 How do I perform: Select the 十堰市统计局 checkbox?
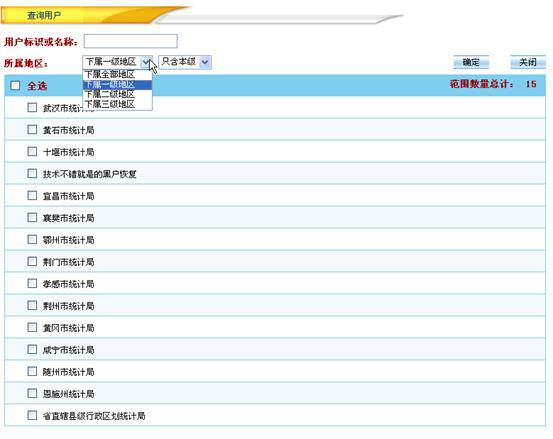[32, 151]
